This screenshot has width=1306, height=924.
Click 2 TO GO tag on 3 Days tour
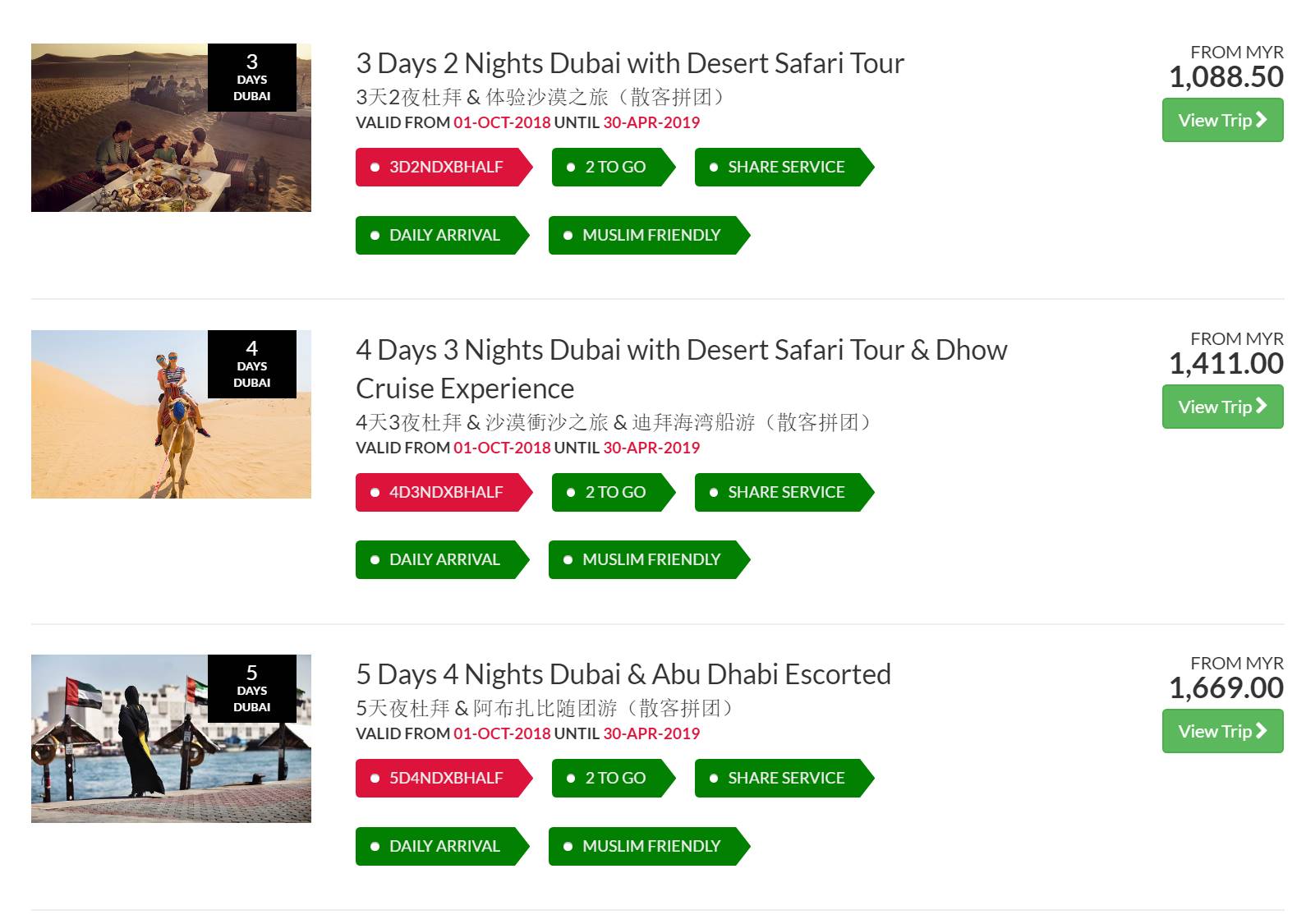point(614,168)
